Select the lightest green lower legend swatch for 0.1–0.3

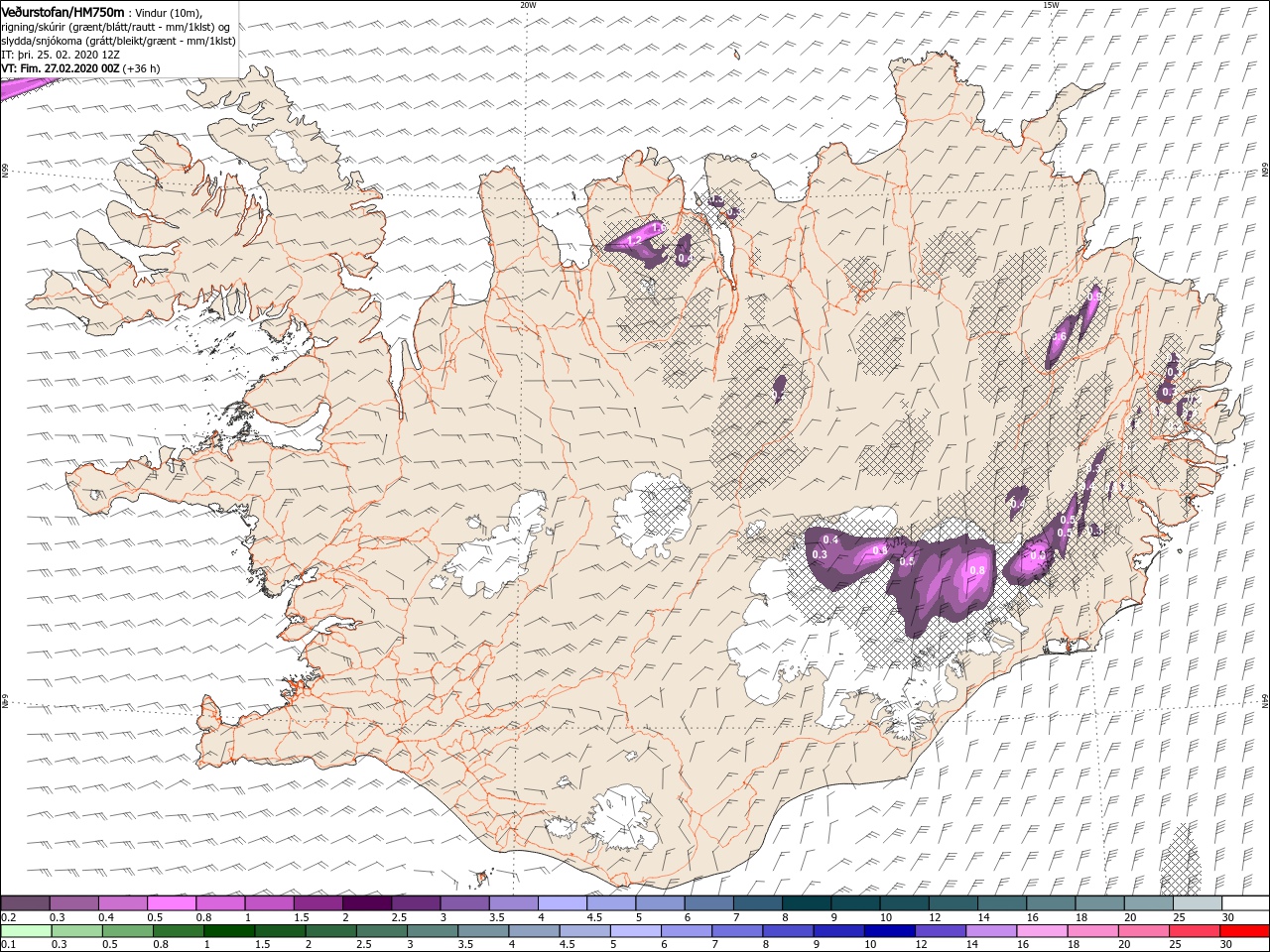[27, 931]
